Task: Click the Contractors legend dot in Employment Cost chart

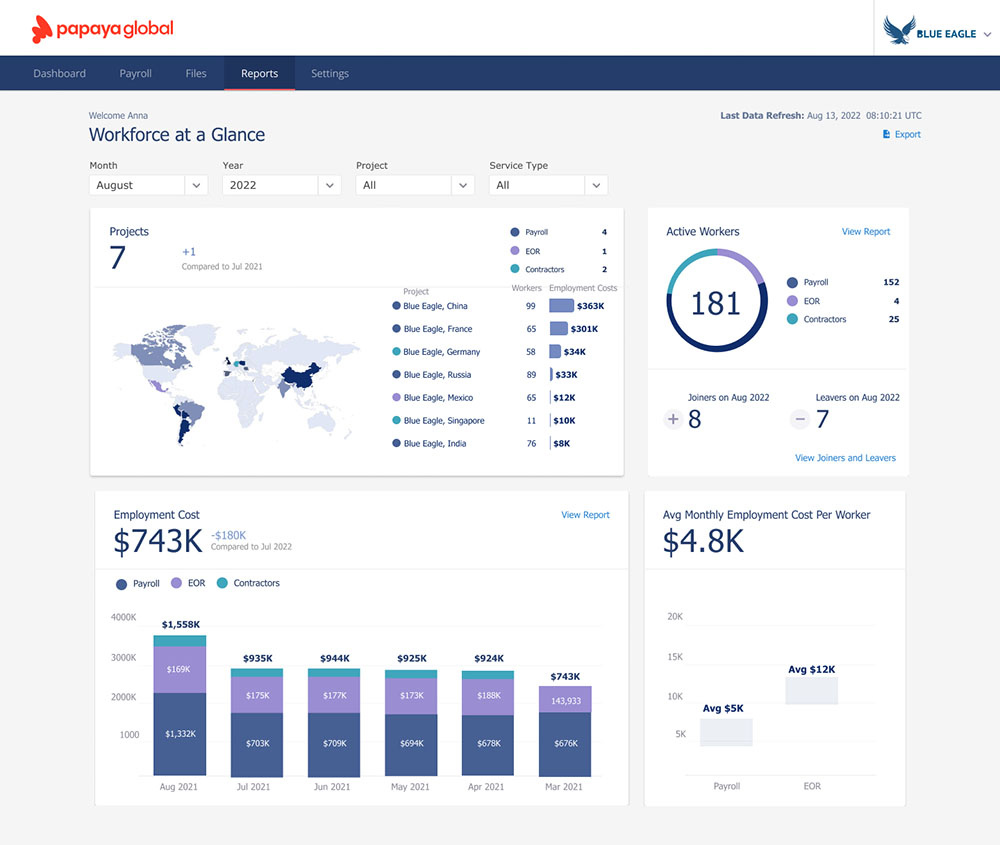Action: point(225,583)
